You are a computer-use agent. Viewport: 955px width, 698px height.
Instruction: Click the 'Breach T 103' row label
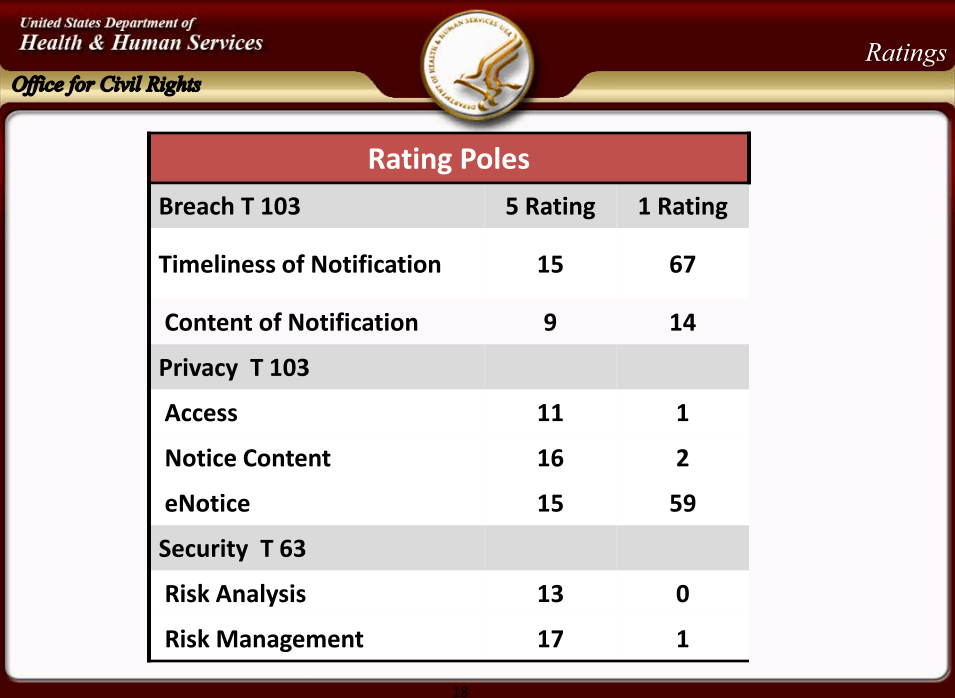tap(230, 206)
